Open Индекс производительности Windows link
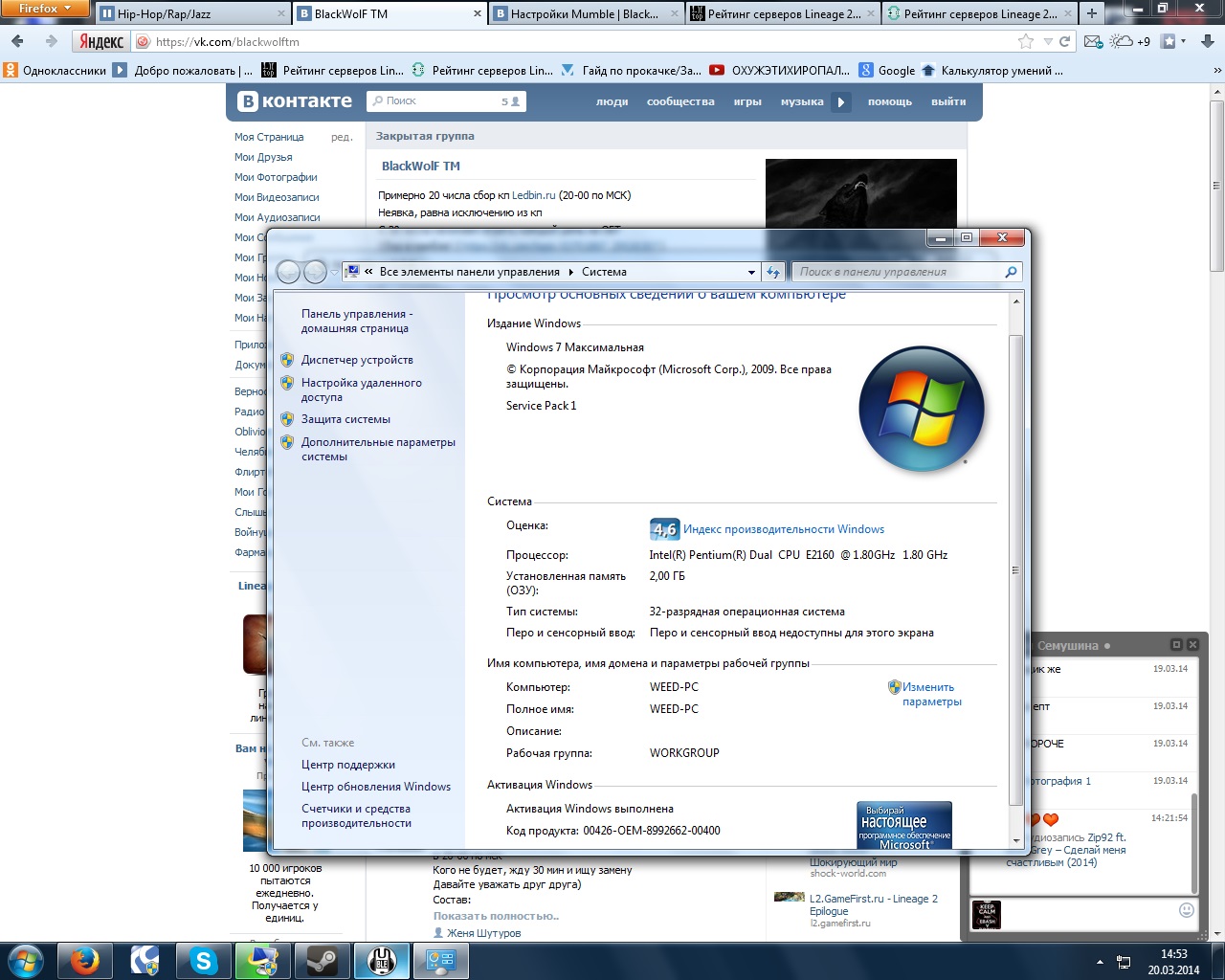The width and height of the screenshot is (1225, 980). 784,529
